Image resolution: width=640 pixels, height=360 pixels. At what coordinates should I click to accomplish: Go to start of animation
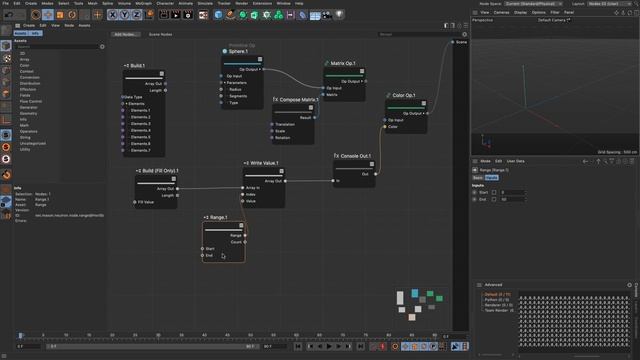298,347
